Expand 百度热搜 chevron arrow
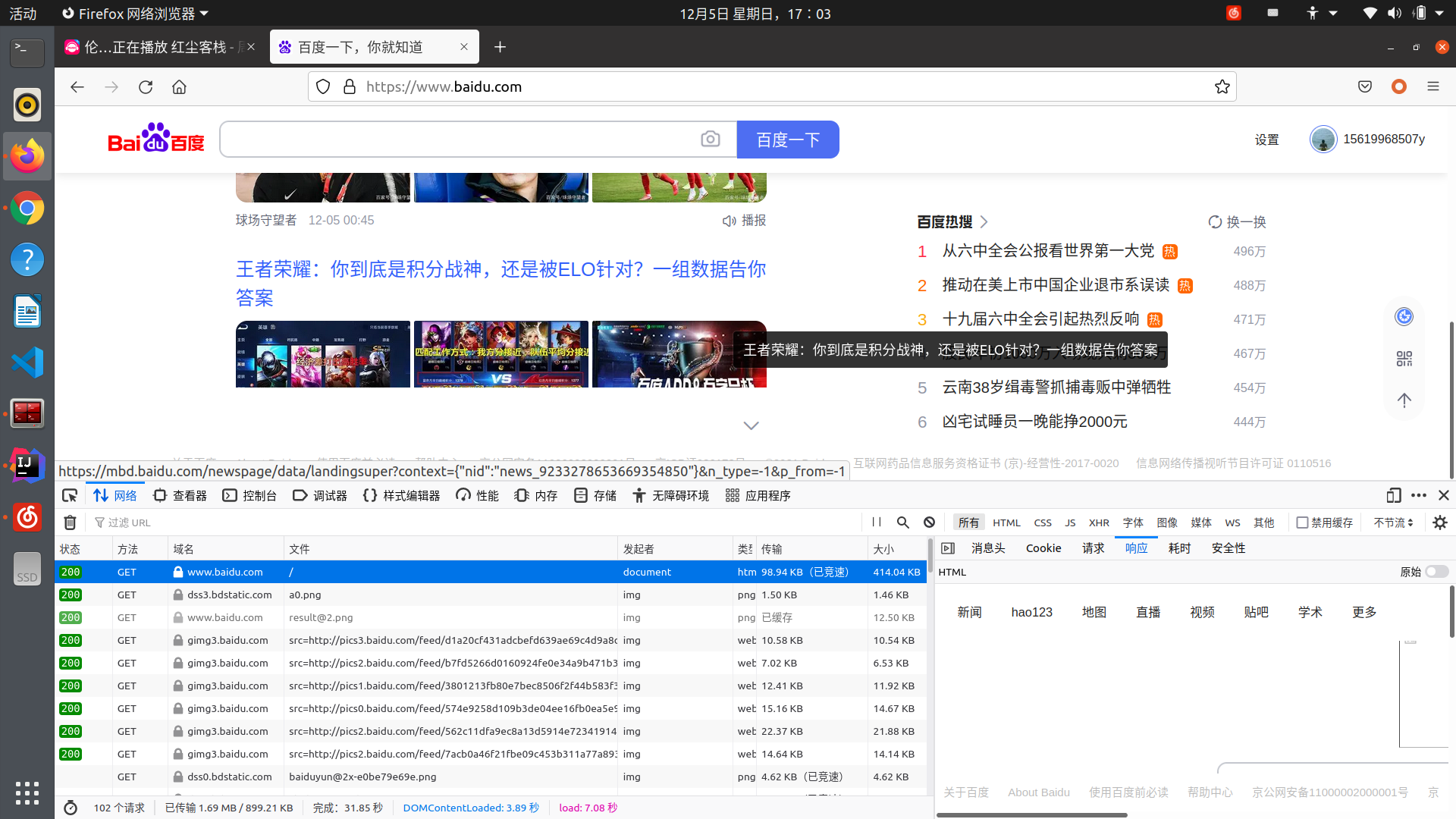Viewport: 1456px width, 819px height. 984,222
